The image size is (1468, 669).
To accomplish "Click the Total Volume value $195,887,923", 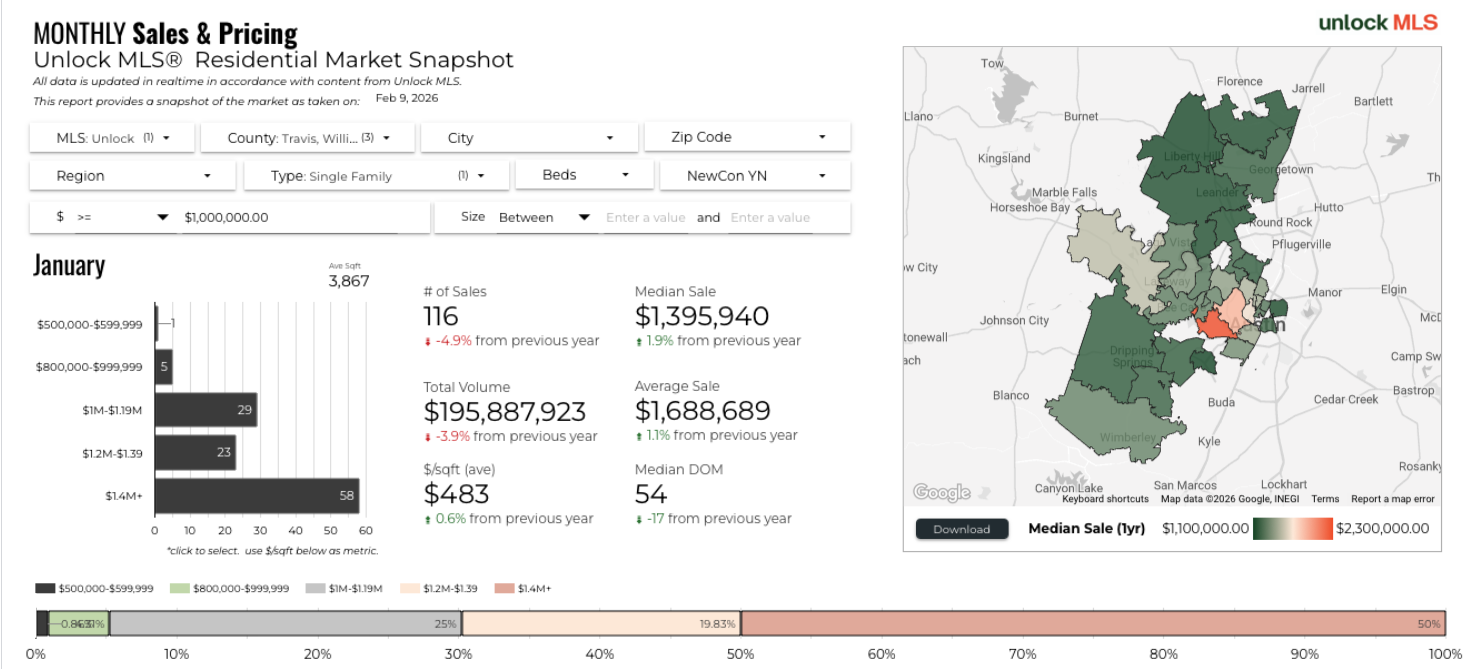I will [505, 412].
